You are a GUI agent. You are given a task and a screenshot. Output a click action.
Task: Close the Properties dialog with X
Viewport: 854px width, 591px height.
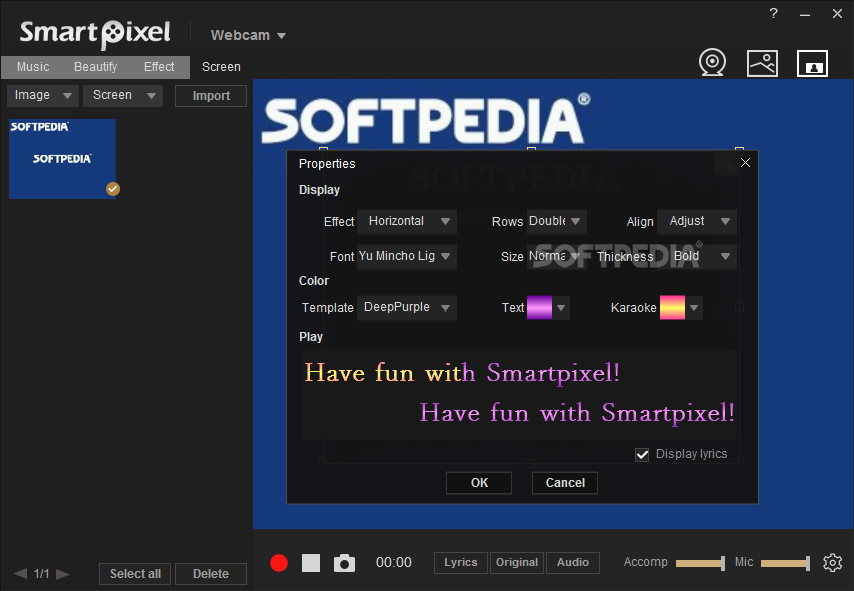click(745, 162)
